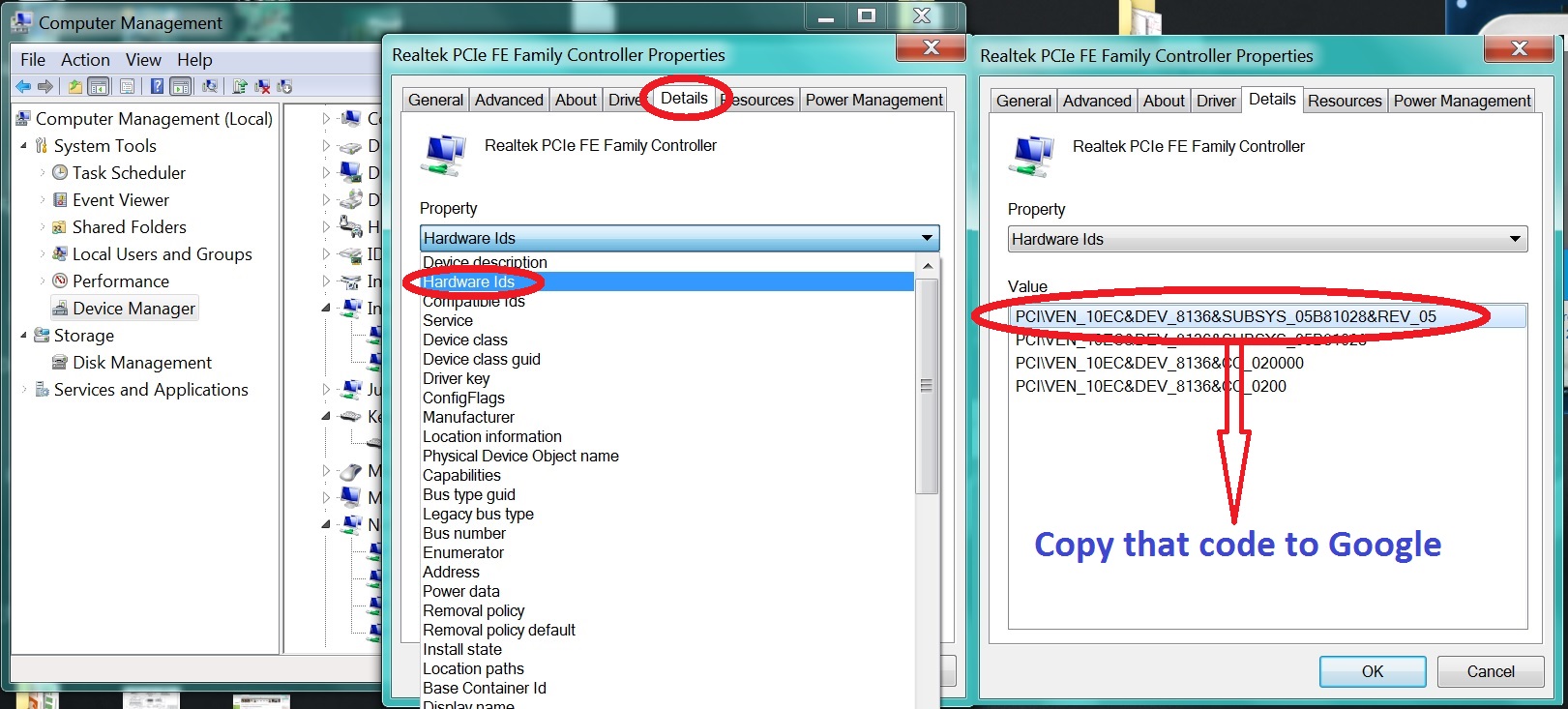Expand the Task Scheduler node
This screenshot has width=1568, height=709.
coord(43,173)
